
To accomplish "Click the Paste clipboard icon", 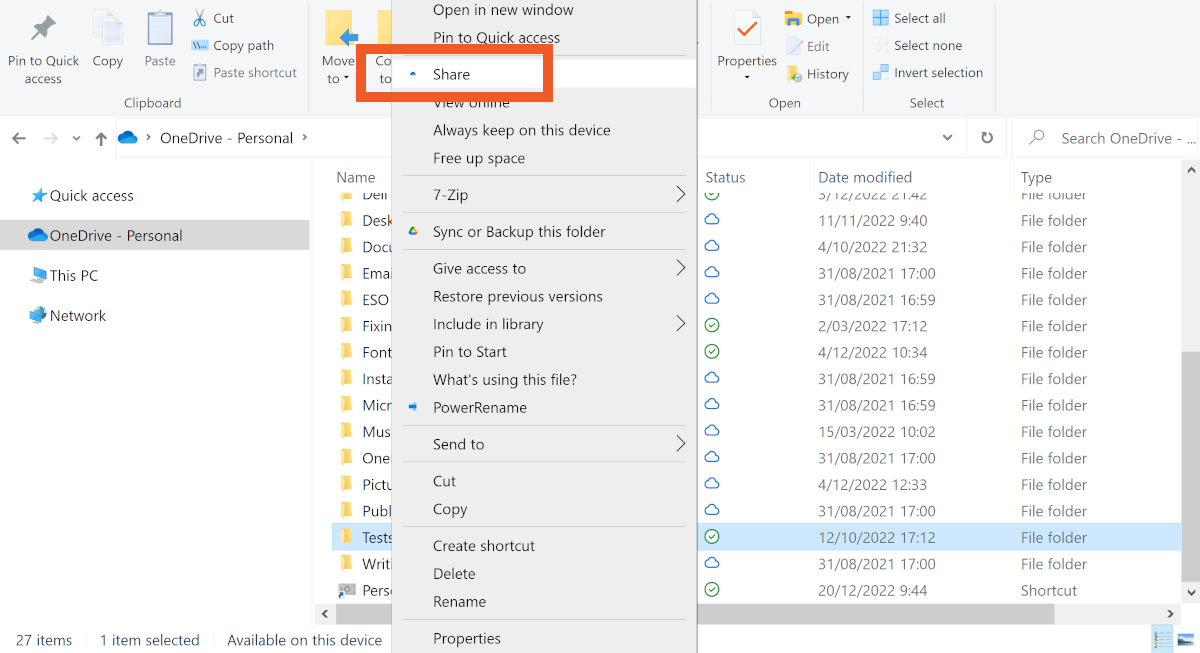I will pyautogui.click(x=160, y=28).
